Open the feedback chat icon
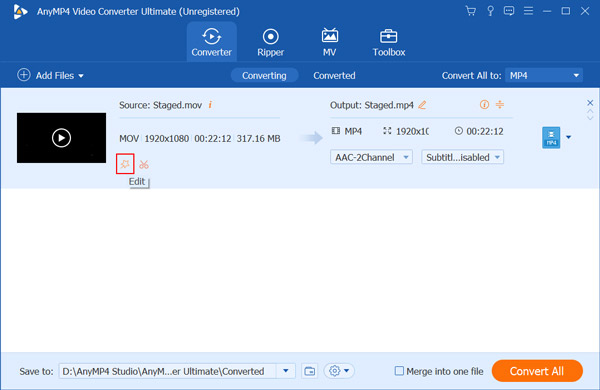 coord(509,11)
